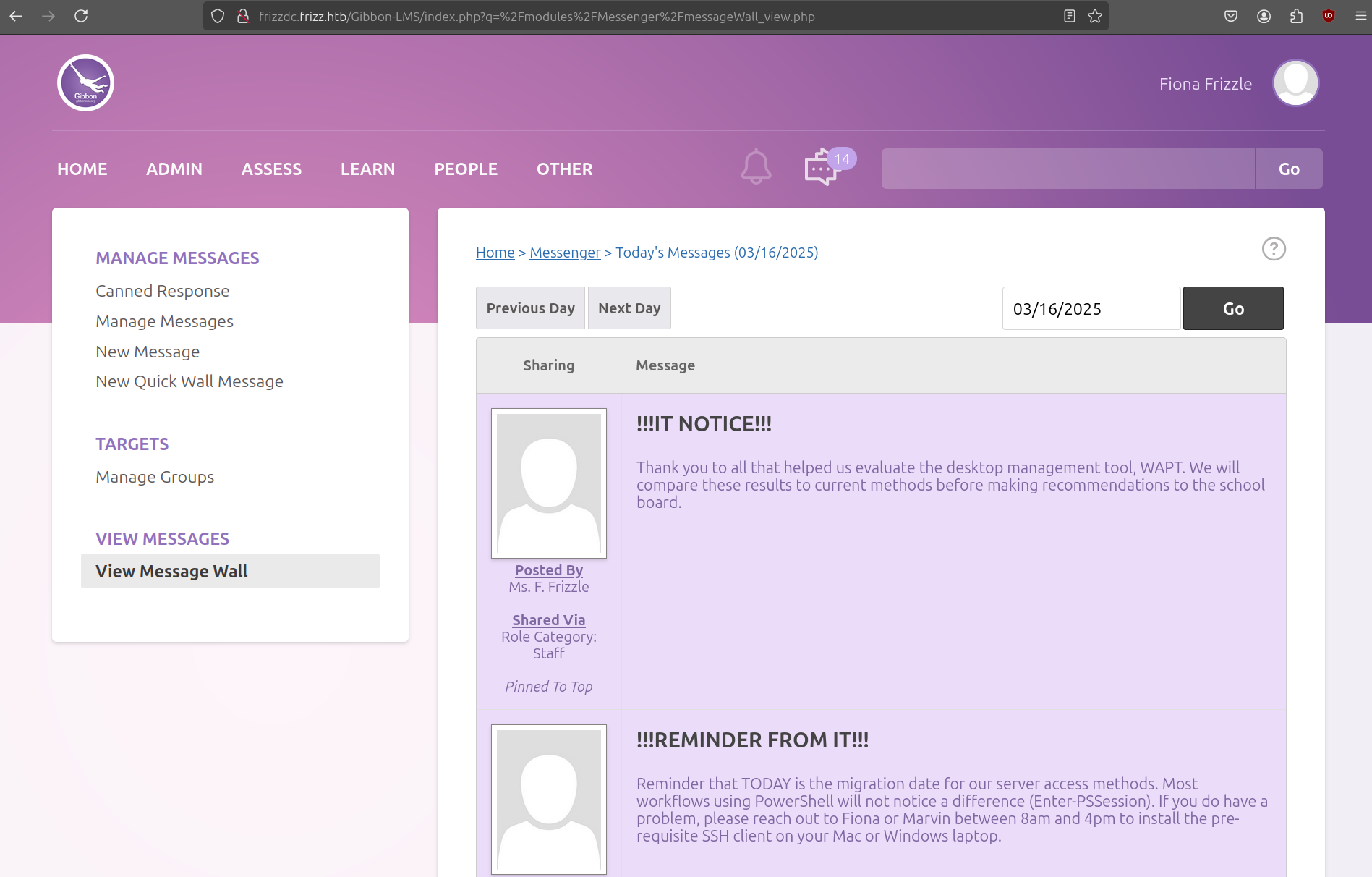The image size is (1372, 877).
Task: Go to the Previous Day messages
Action: click(x=530, y=308)
